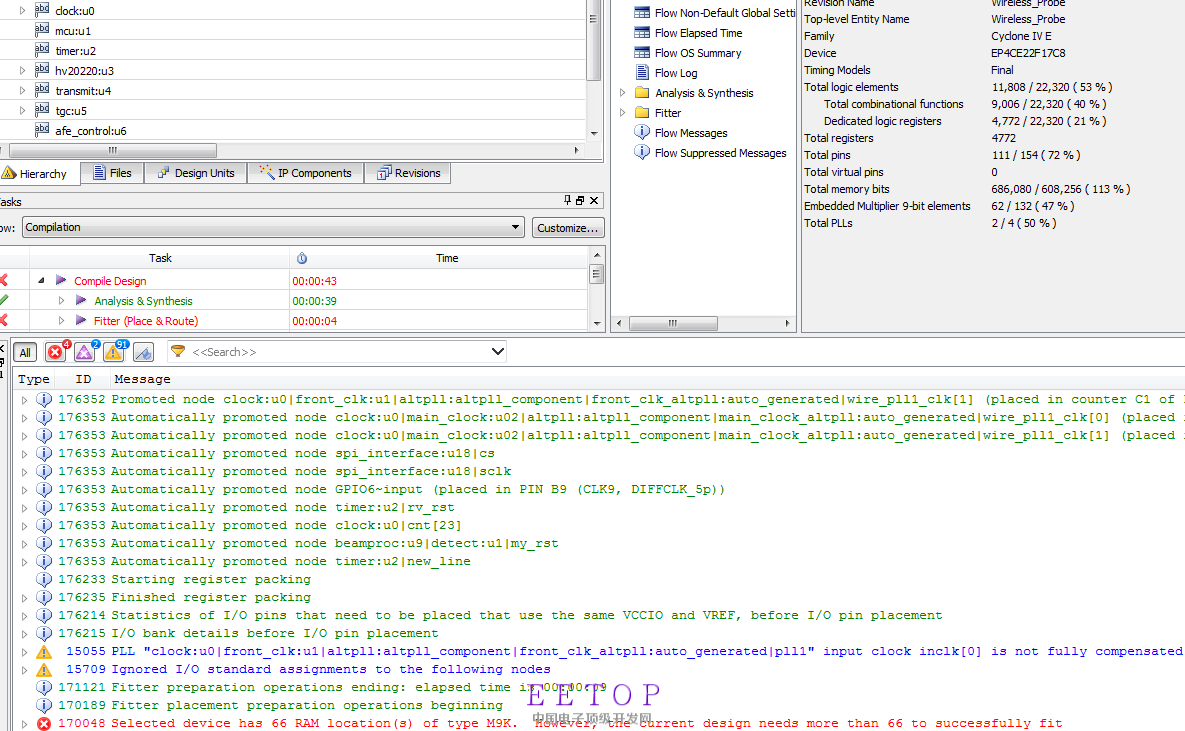Toggle the critical warnings message filter
Image resolution: width=1185 pixels, height=731 pixels.
[85, 352]
